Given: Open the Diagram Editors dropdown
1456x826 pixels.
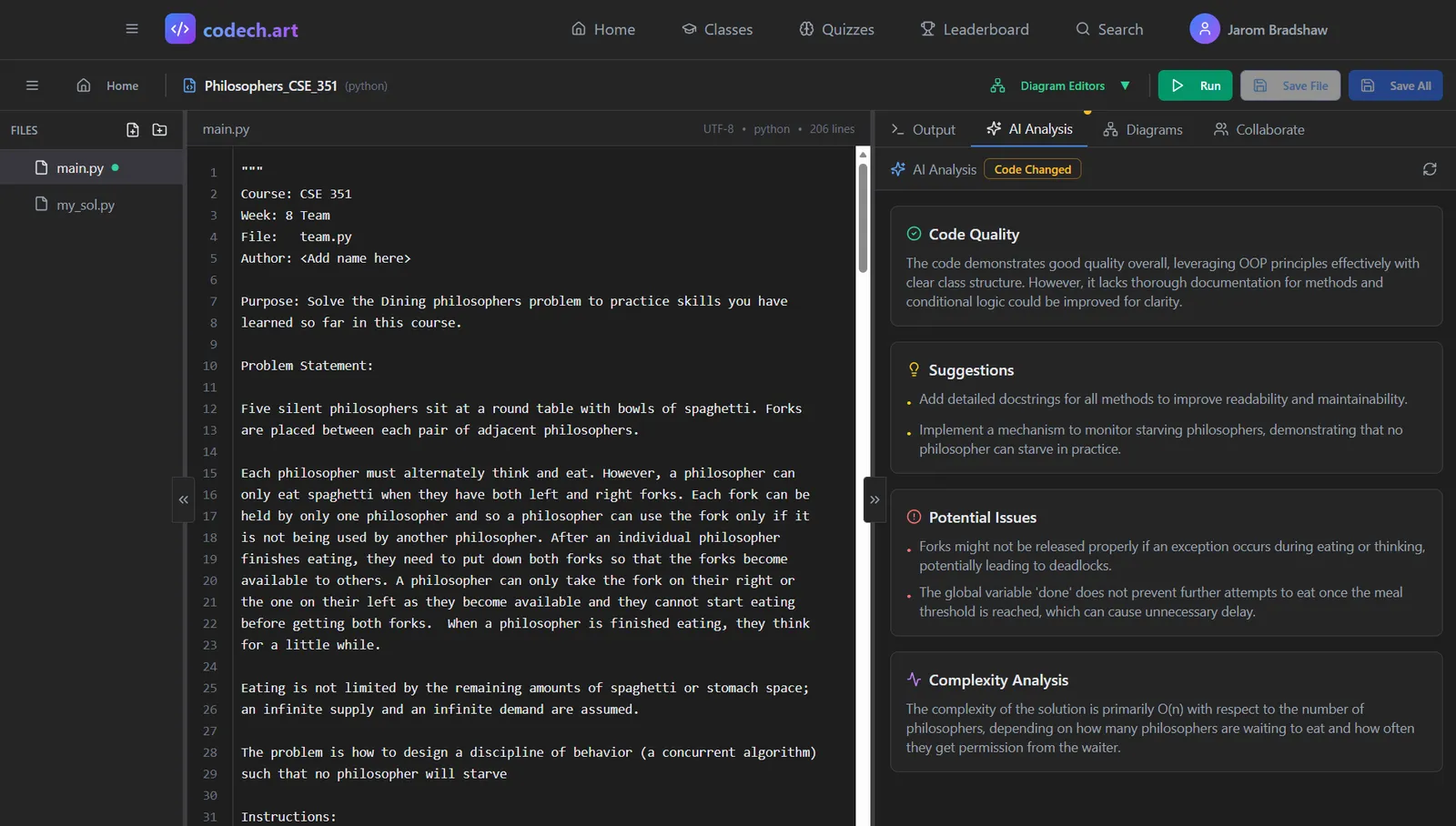Looking at the screenshot, I should point(1060,86).
